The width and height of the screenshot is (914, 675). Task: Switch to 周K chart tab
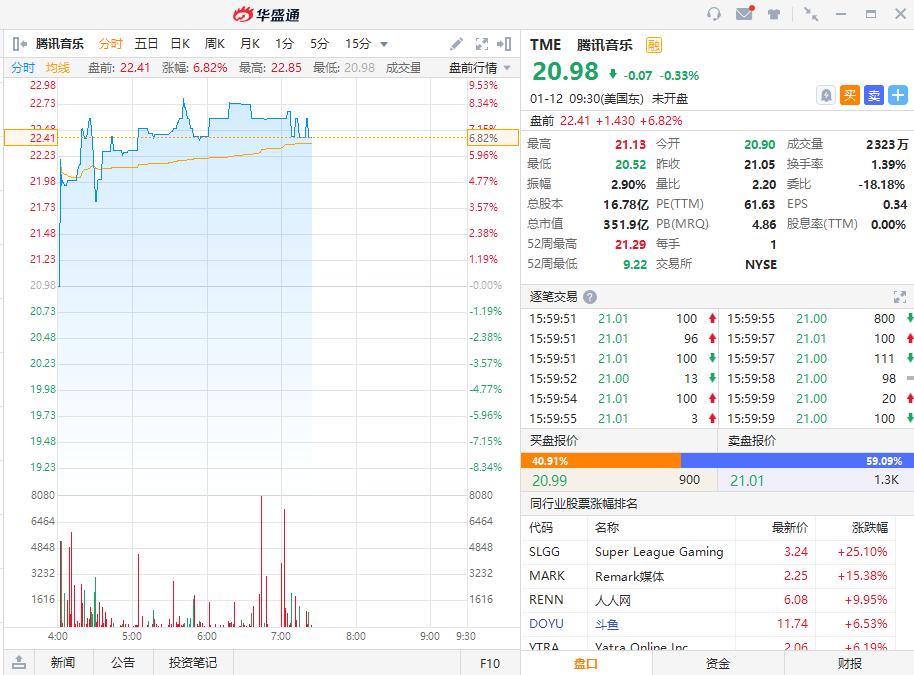pos(215,44)
